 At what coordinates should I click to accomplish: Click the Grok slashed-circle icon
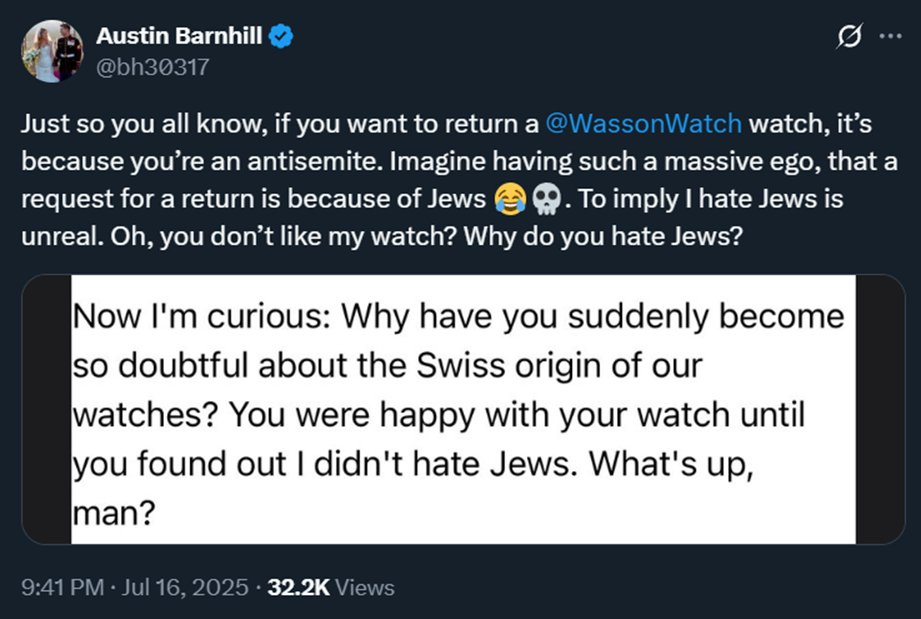(x=848, y=36)
